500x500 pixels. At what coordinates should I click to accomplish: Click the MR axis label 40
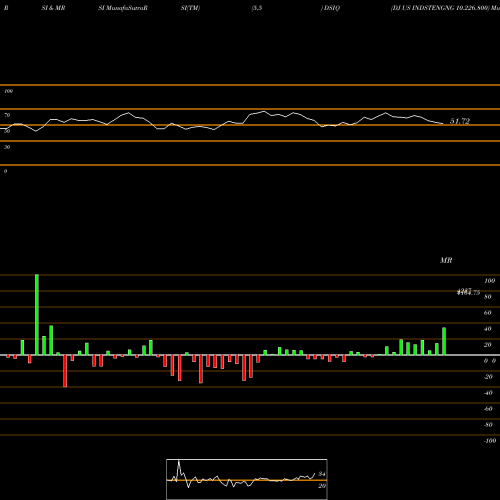pyautogui.click(x=488, y=329)
